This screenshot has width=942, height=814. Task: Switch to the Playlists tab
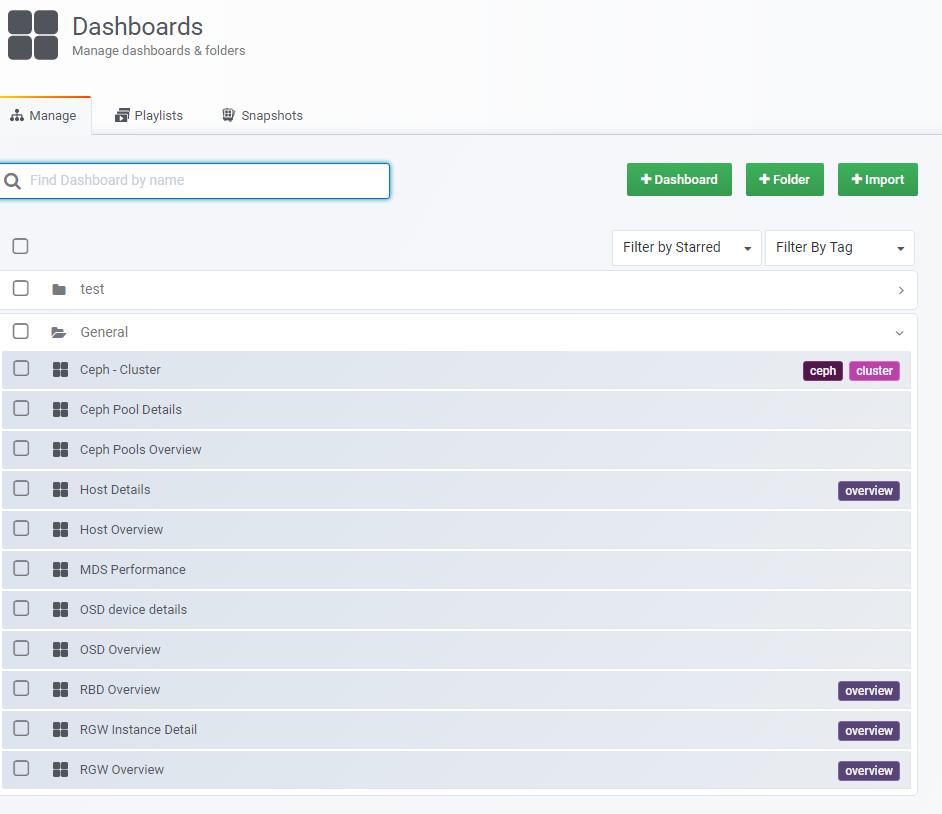click(148, 115)
